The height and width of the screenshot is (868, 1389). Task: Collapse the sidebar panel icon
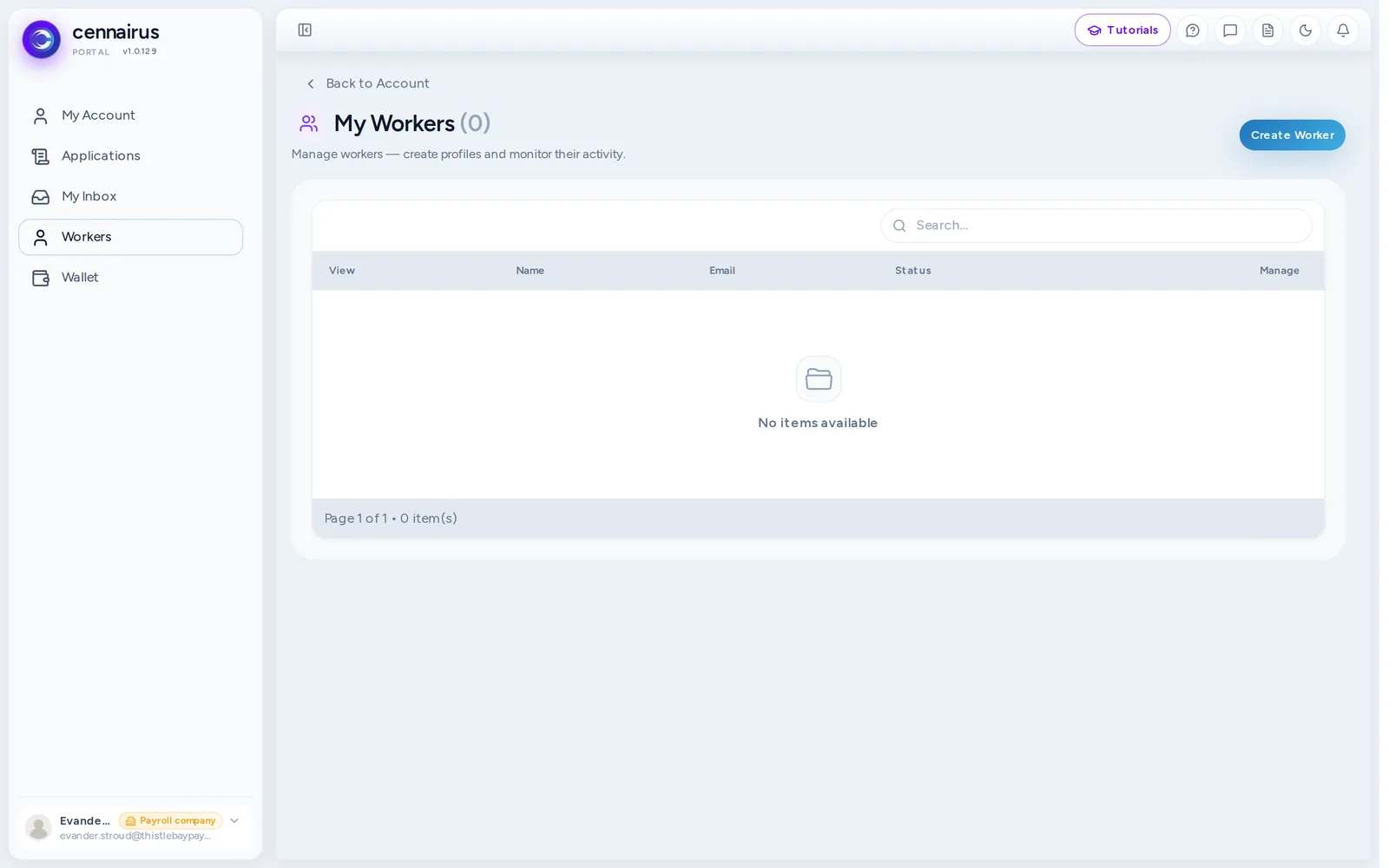pos(305,30)
